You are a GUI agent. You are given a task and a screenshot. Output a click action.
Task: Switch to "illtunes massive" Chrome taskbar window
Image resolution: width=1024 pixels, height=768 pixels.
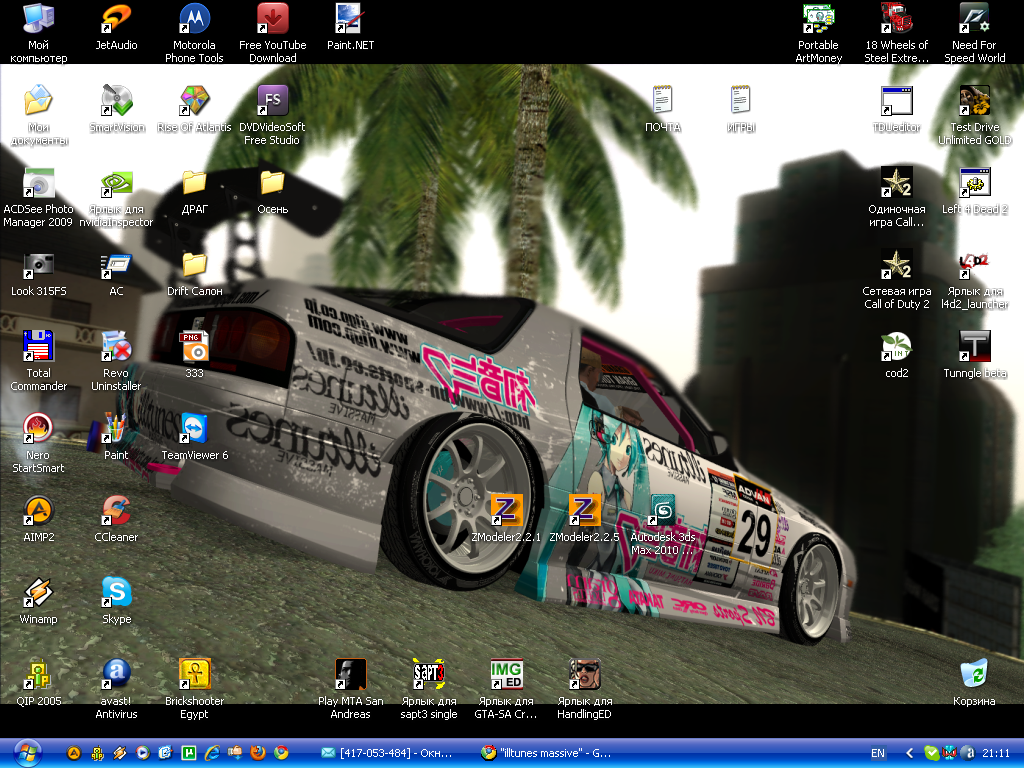(546, 753)
